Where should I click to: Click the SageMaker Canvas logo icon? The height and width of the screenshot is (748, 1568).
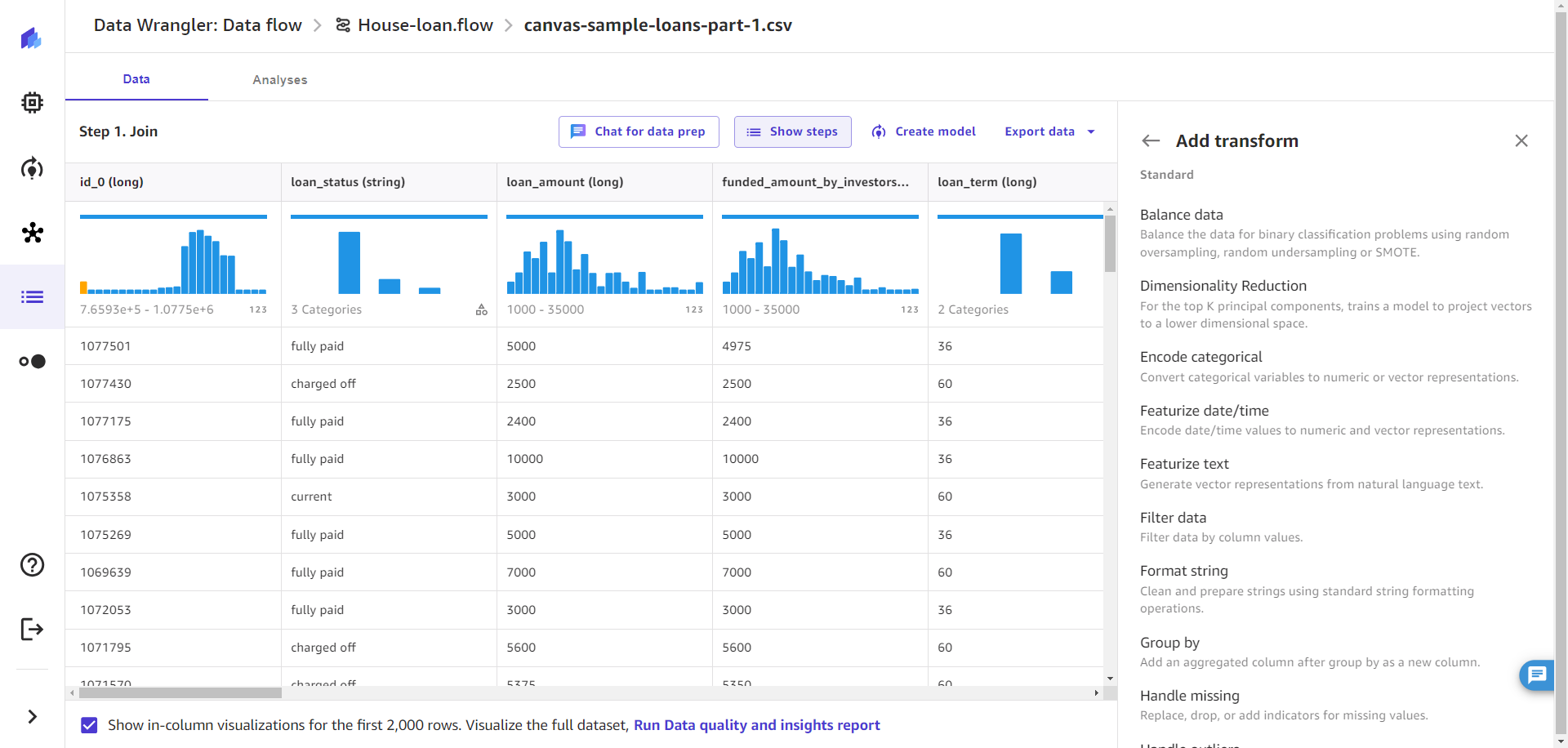32,38
